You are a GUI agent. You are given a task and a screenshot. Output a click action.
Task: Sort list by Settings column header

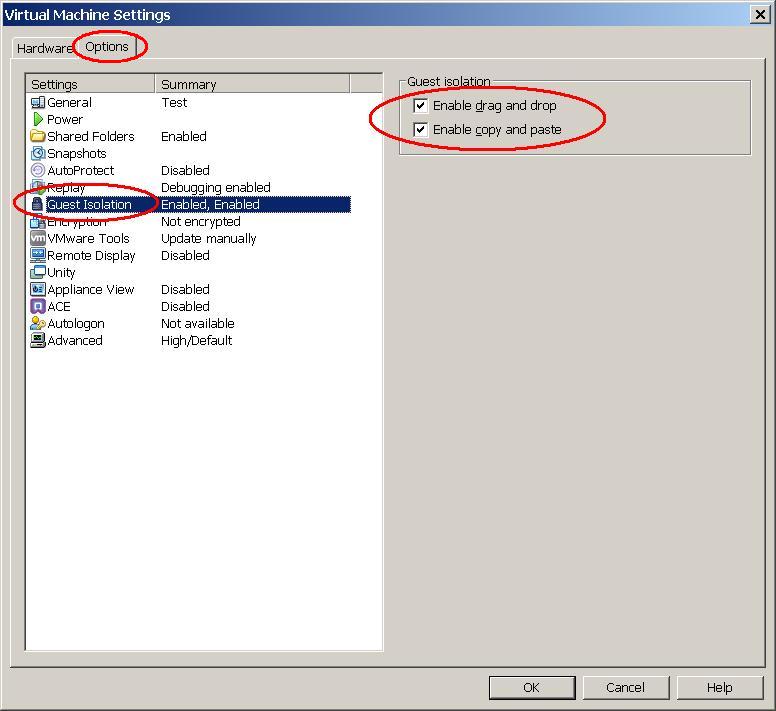[90, 84]
